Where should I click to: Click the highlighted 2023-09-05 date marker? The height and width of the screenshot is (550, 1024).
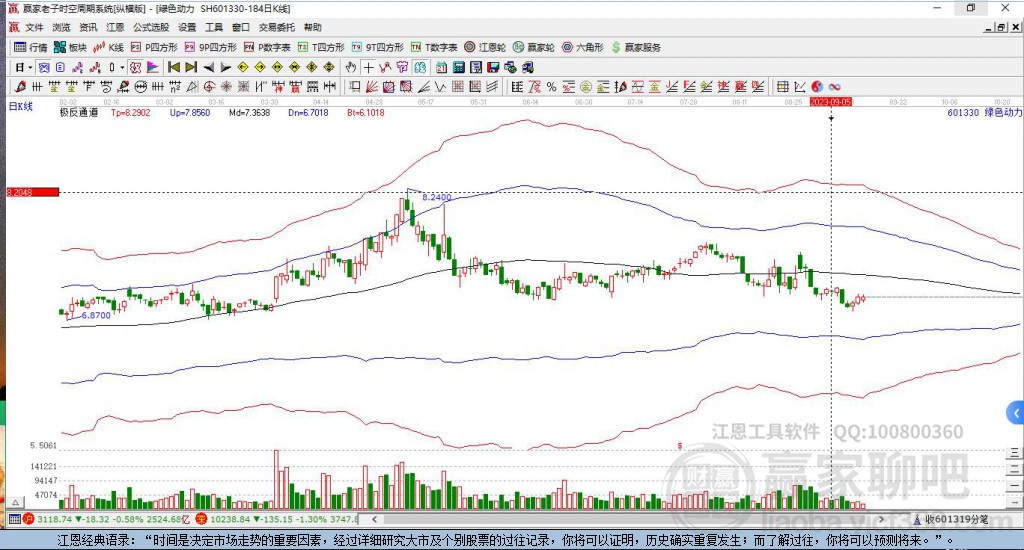(x=831, y=102)
